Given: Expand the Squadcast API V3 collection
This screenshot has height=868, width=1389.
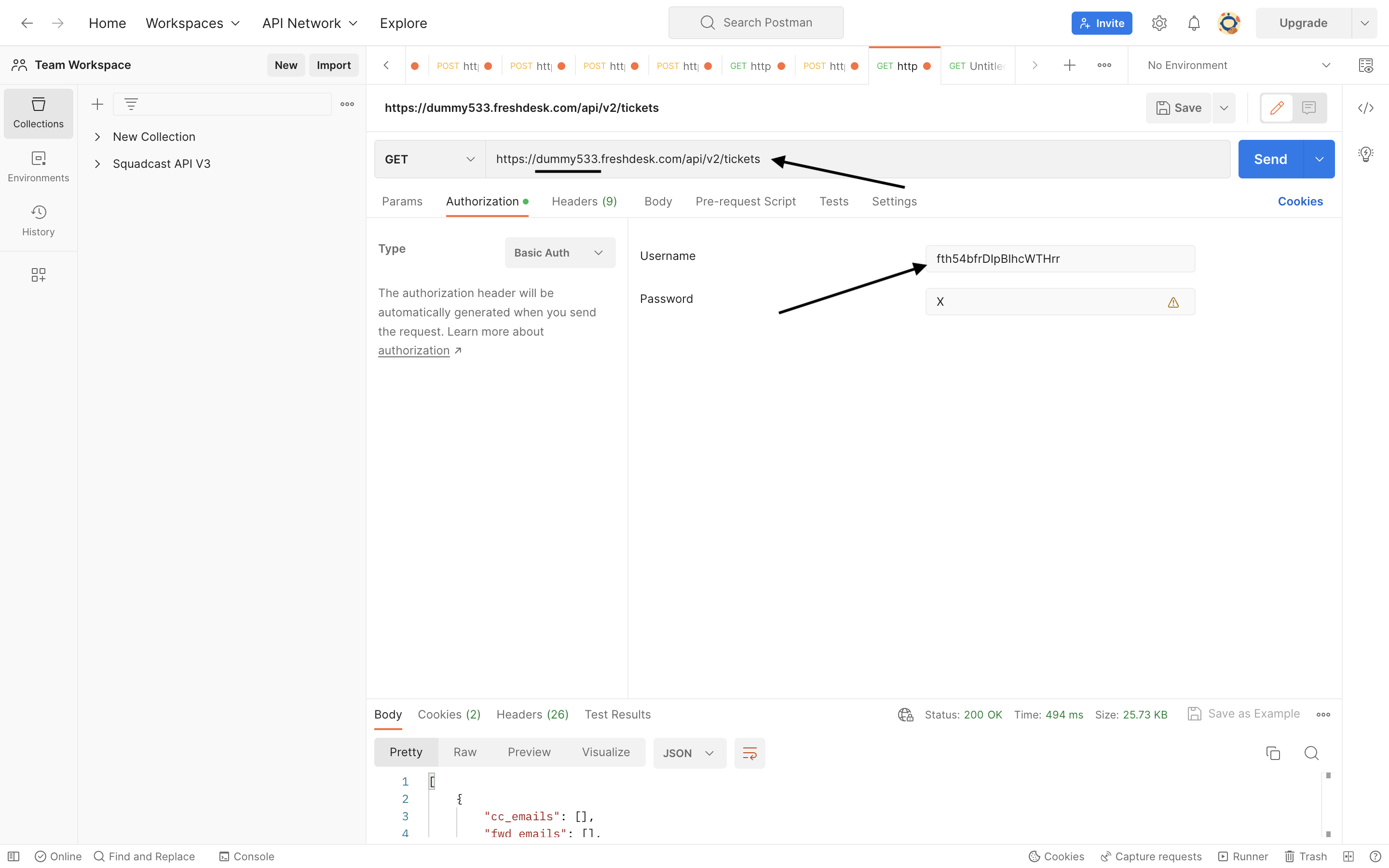Looking at the screenshot, I should click(x=97, y=163).
